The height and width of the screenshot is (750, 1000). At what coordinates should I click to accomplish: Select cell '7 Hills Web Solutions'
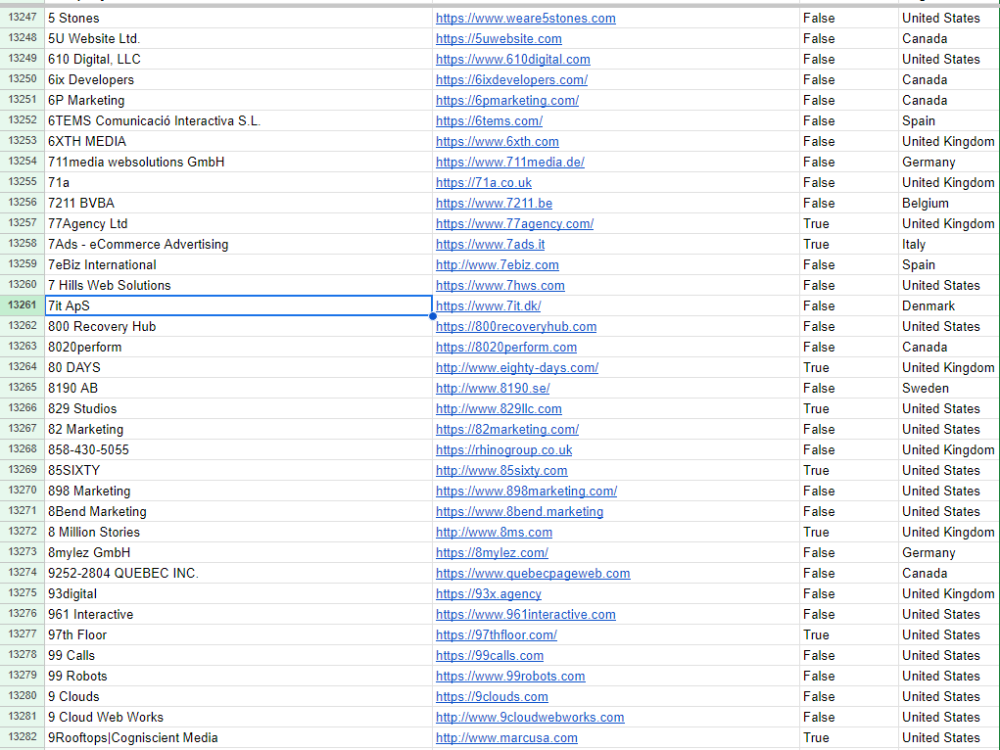pos(239,286)
